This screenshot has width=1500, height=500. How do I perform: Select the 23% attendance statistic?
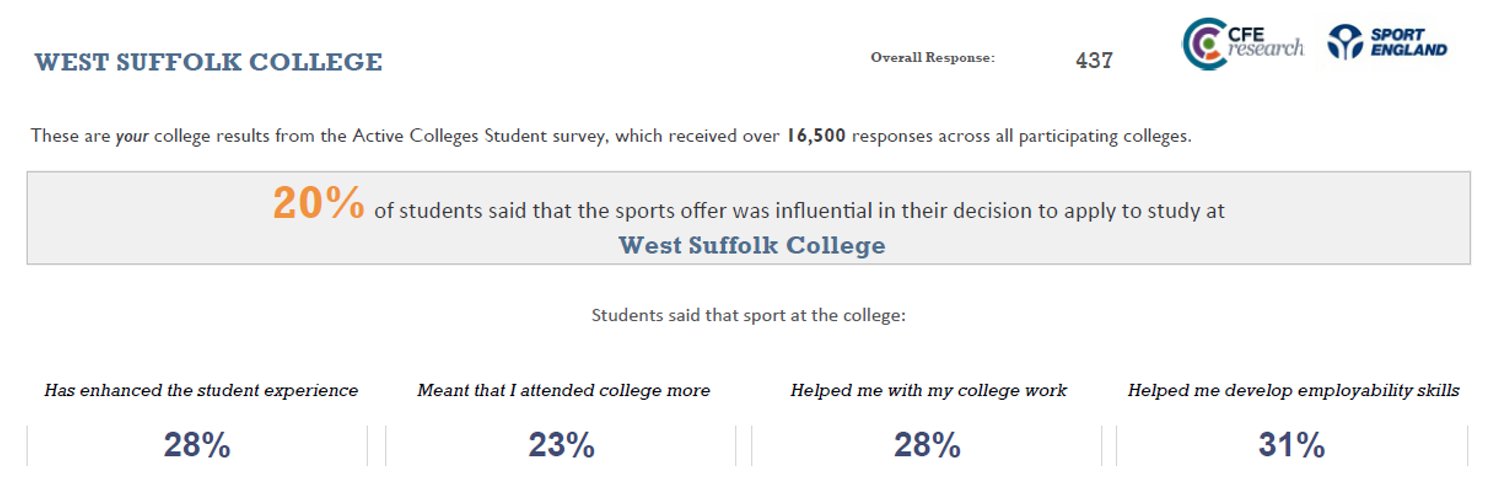tap(562, 445)
